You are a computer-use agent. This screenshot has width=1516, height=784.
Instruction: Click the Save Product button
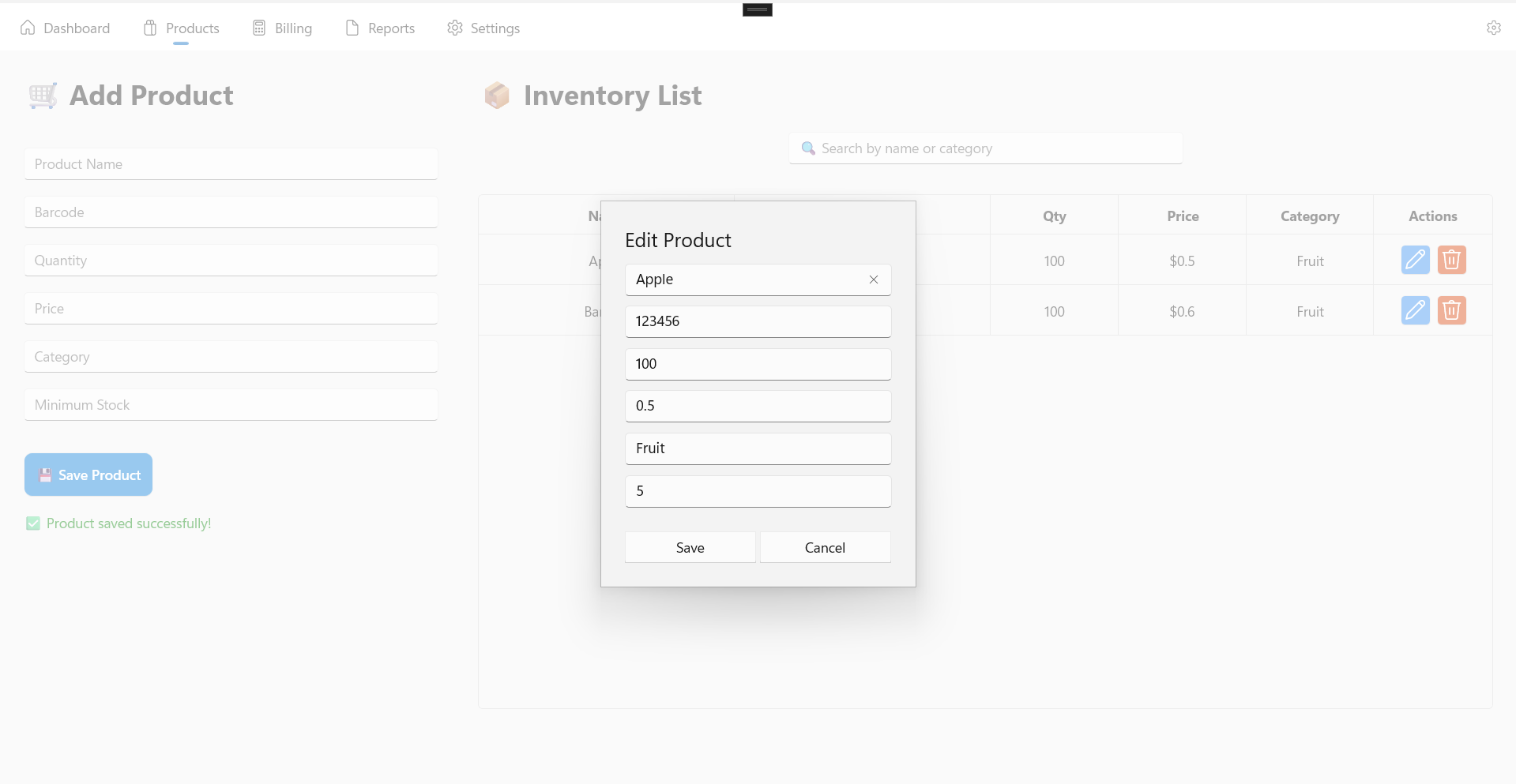click(88, 475)
